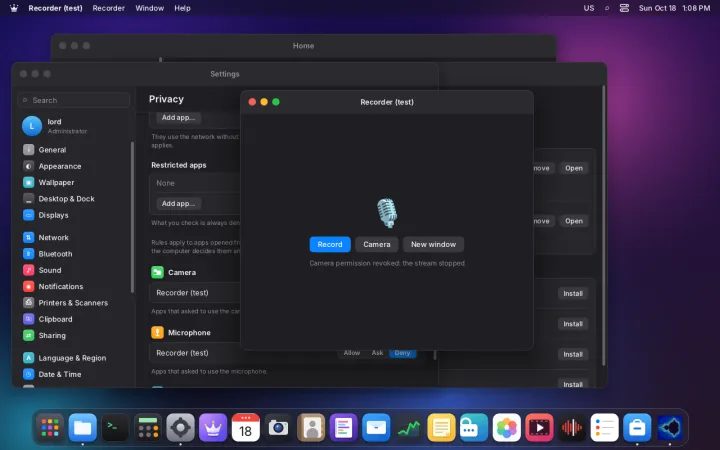720x450 pixels.
Task: Open Launchpad from the dock
Action: click(x=50, y=428)
